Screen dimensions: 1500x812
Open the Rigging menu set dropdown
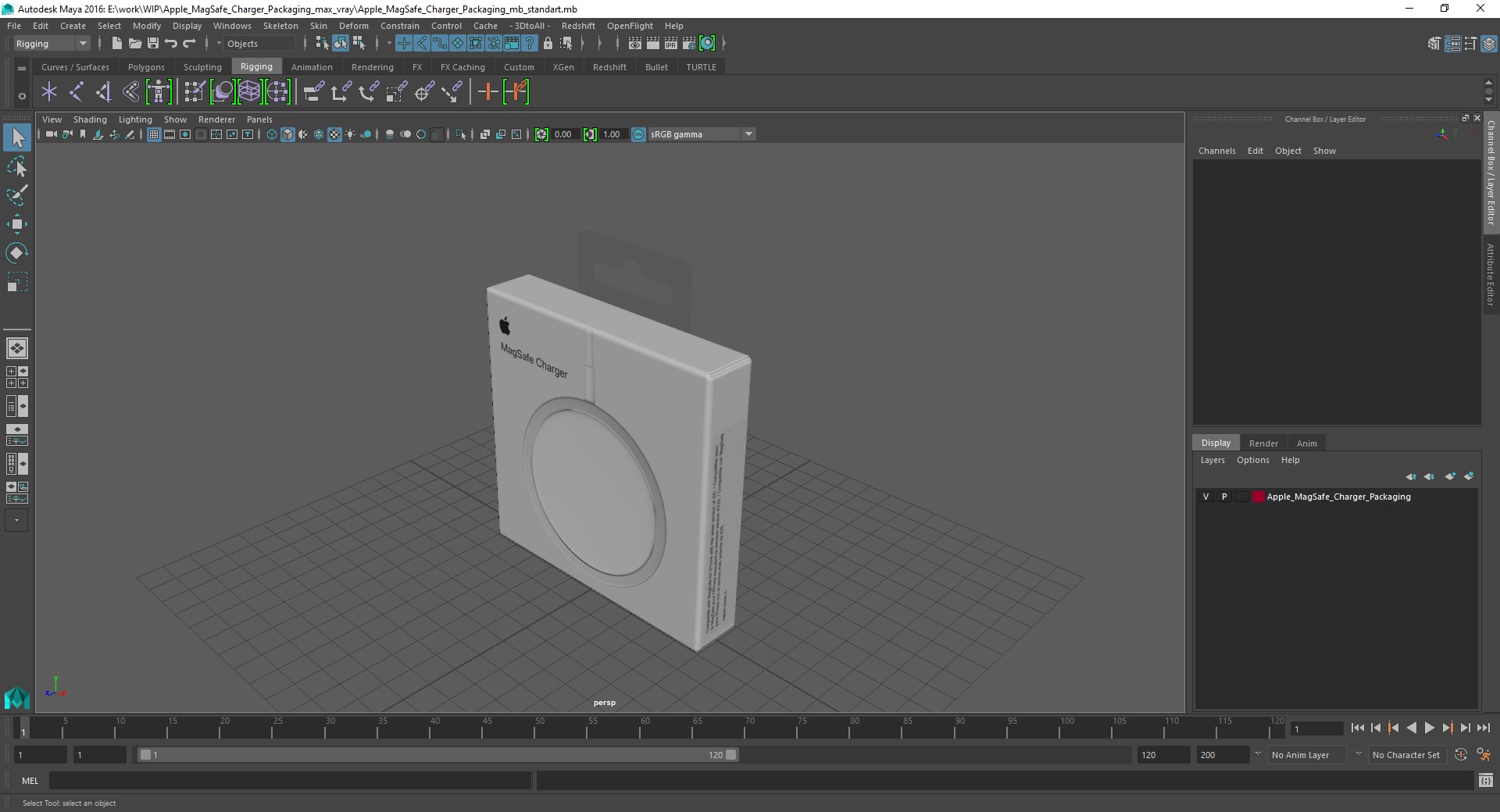coord(52,44)
